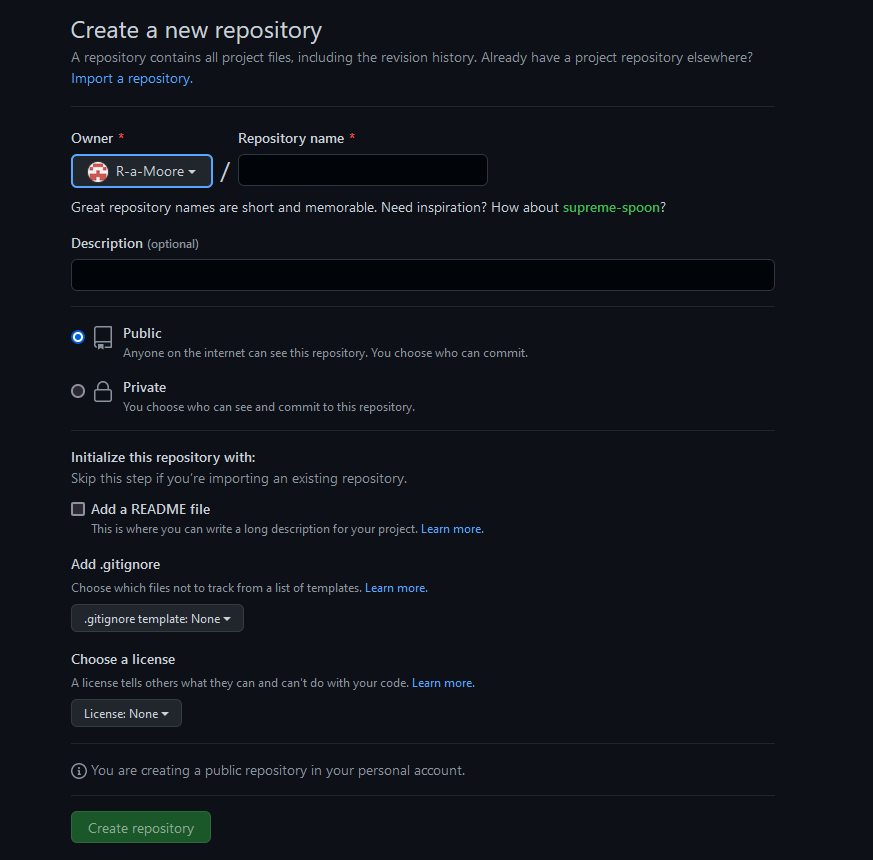Open the Owner dropdown
The height and width of the screenshot is (860, 873).
(141, 171)
